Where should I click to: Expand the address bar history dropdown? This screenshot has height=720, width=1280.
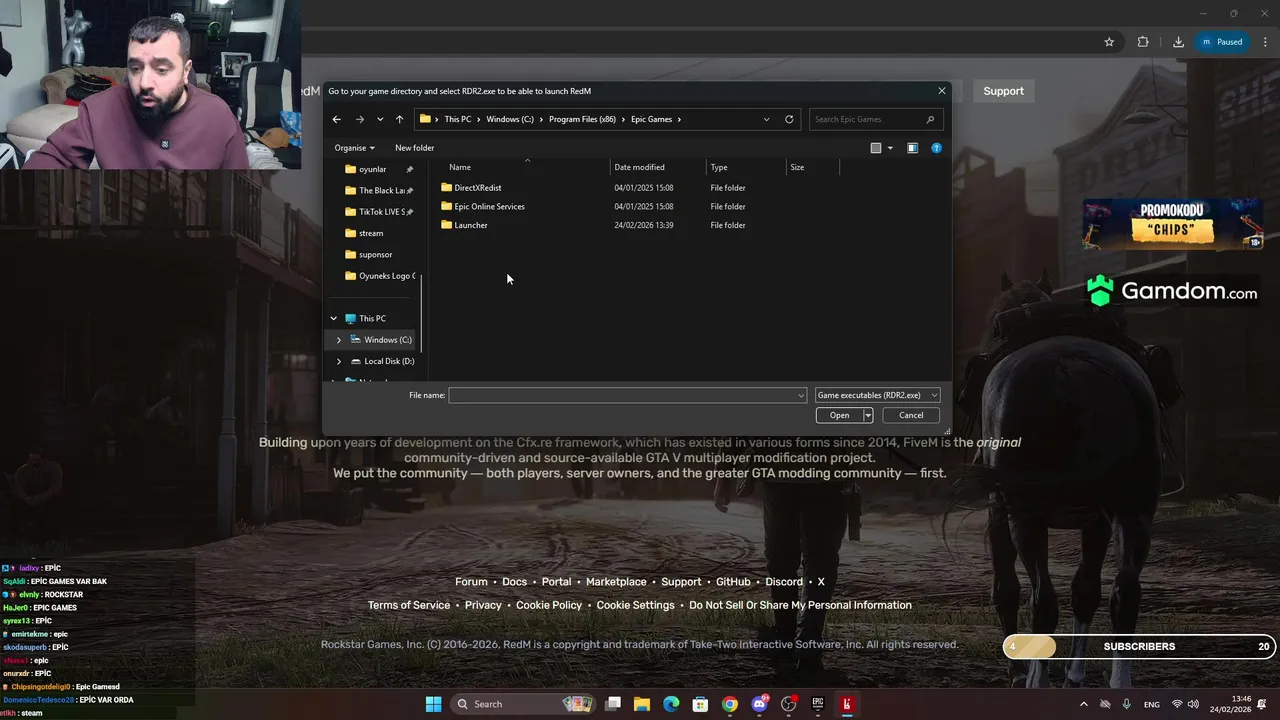click(766, 119)
